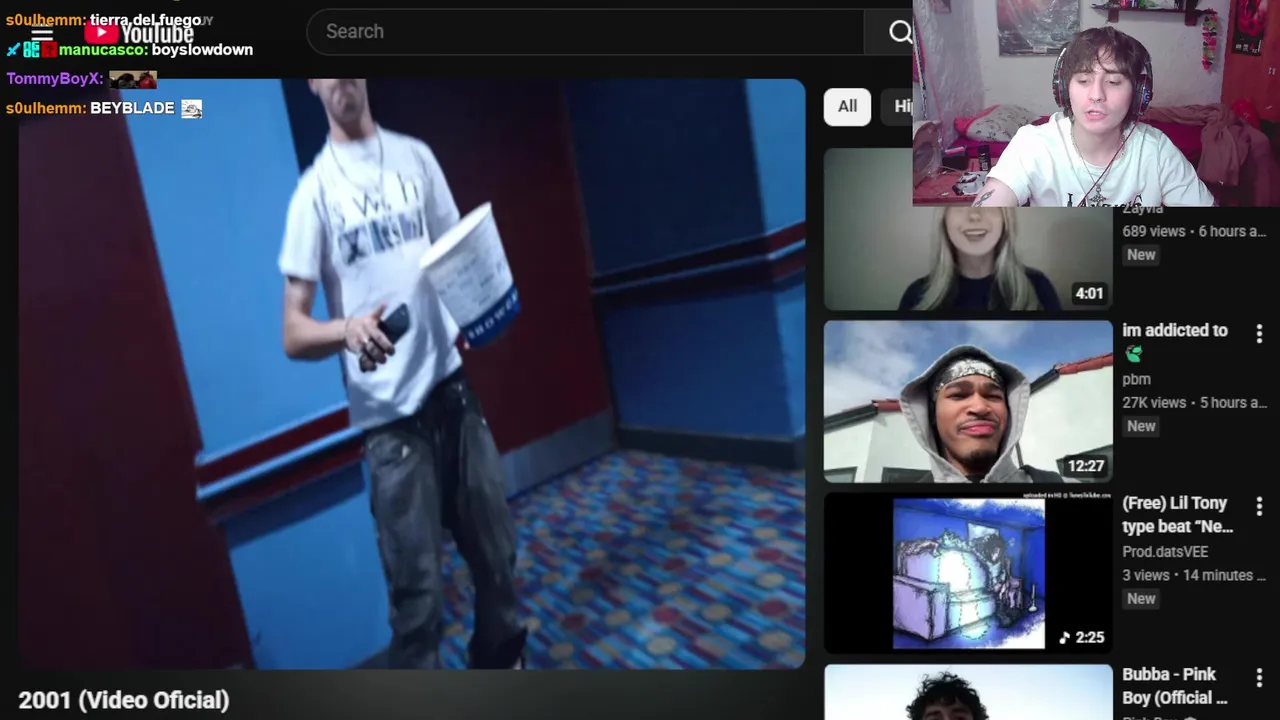Go to YouTube home via logo
The width and height of the screenshot is (1280, 720).
(x=139, y=33)
